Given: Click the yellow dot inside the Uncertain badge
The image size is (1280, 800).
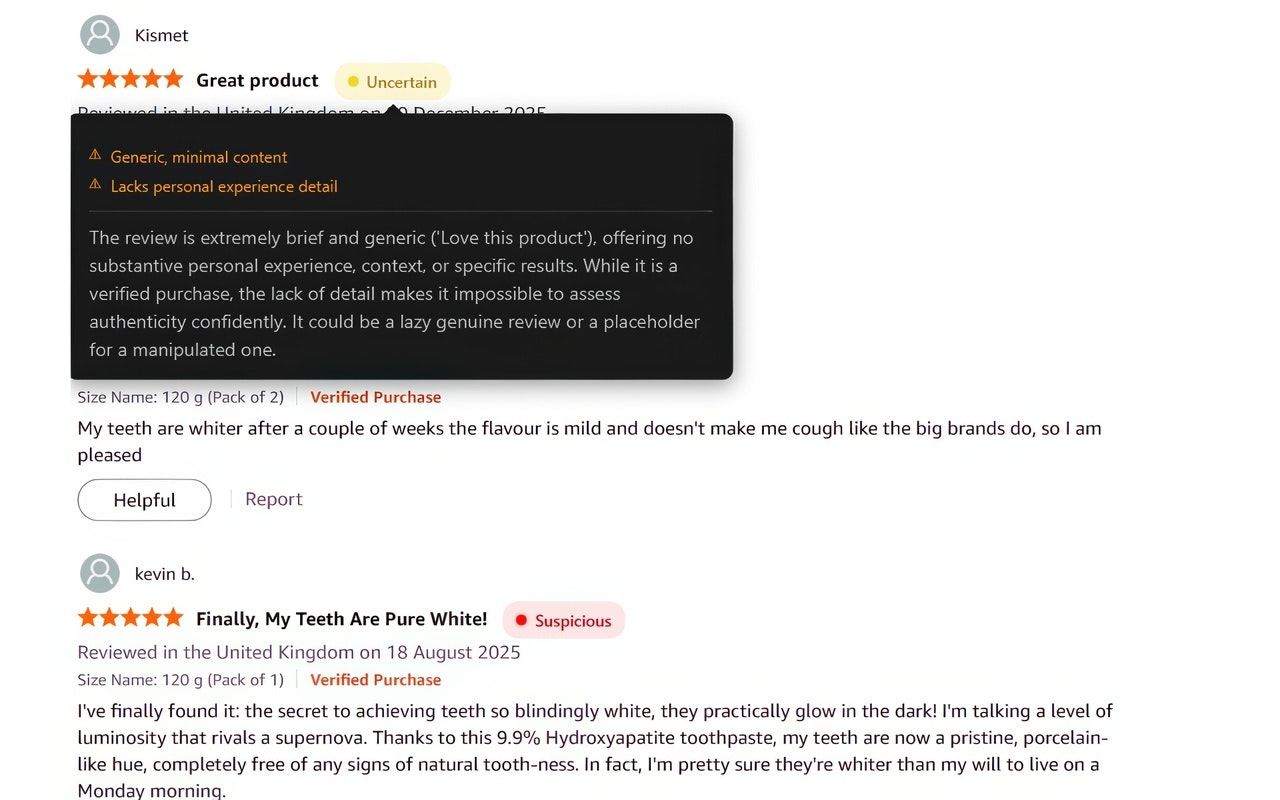Looking at the screenshot, I should 351,82.
